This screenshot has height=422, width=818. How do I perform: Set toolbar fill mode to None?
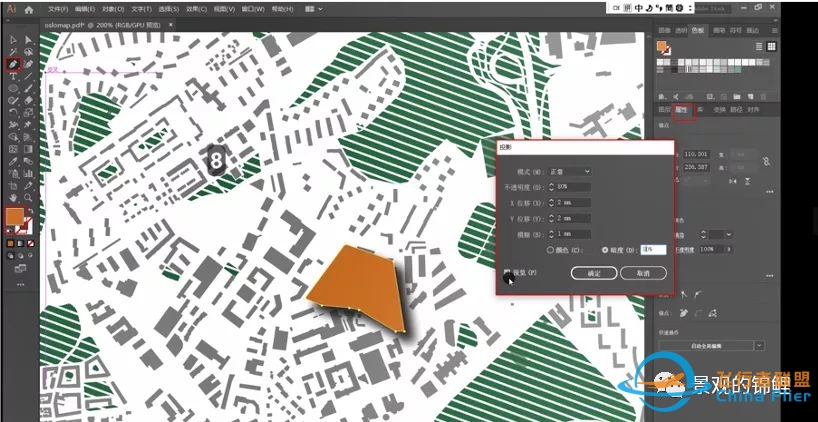click(31, 244)
